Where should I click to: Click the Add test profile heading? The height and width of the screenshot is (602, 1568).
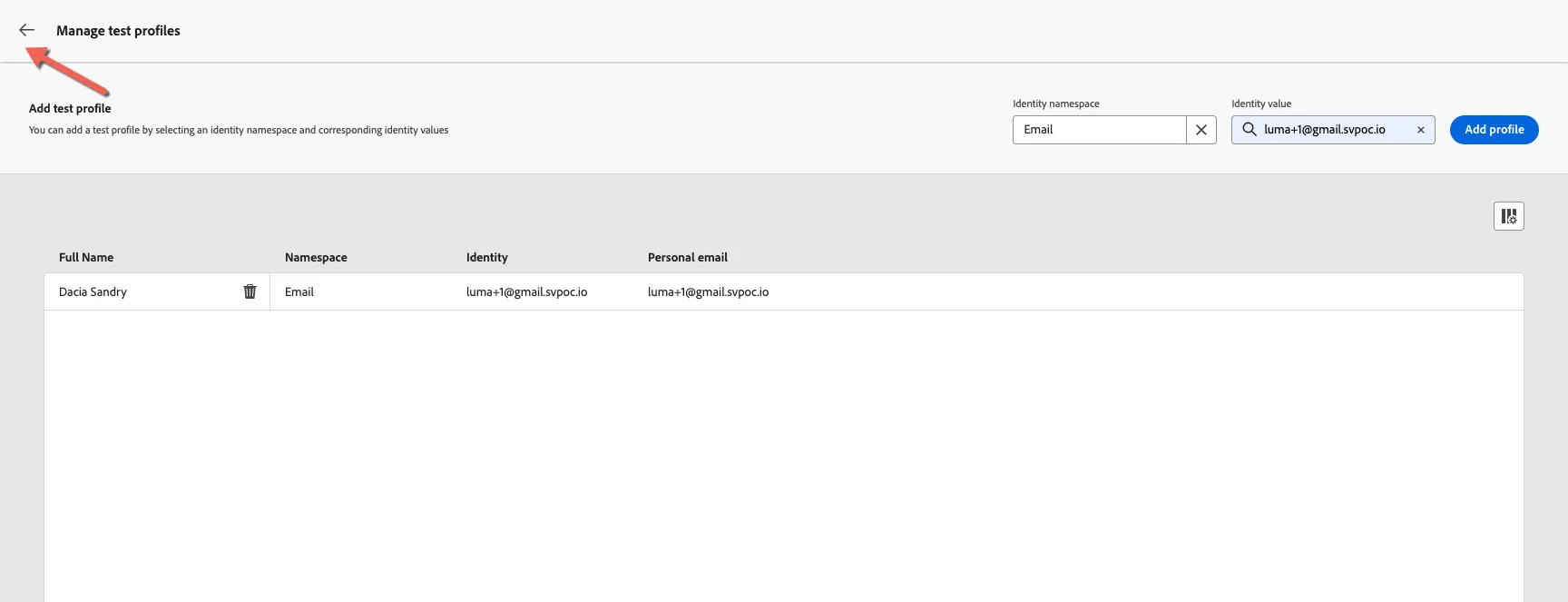(70, 108)
